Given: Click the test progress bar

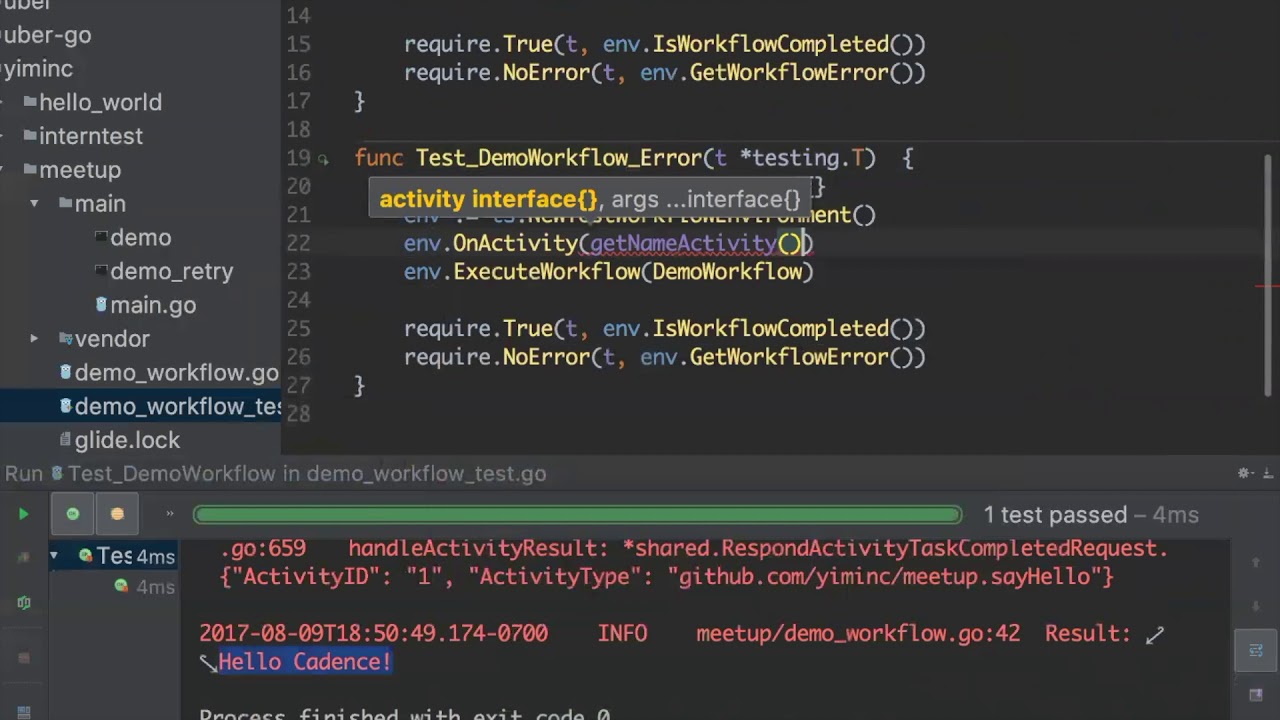Looking at the screenshot, I should [x=577, y=515].
